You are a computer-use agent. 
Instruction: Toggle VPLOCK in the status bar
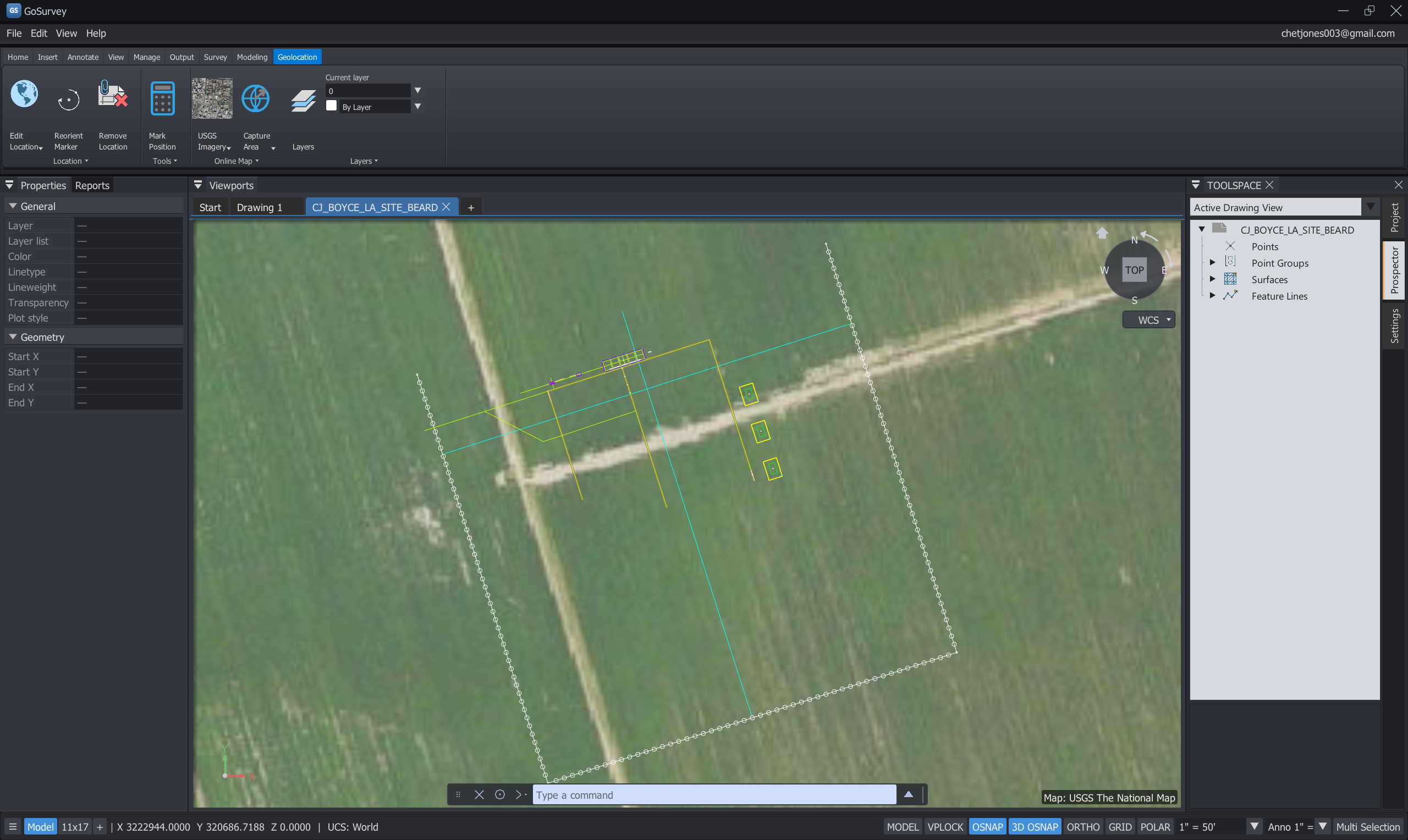pyautogui.click(x=945, y=827)
